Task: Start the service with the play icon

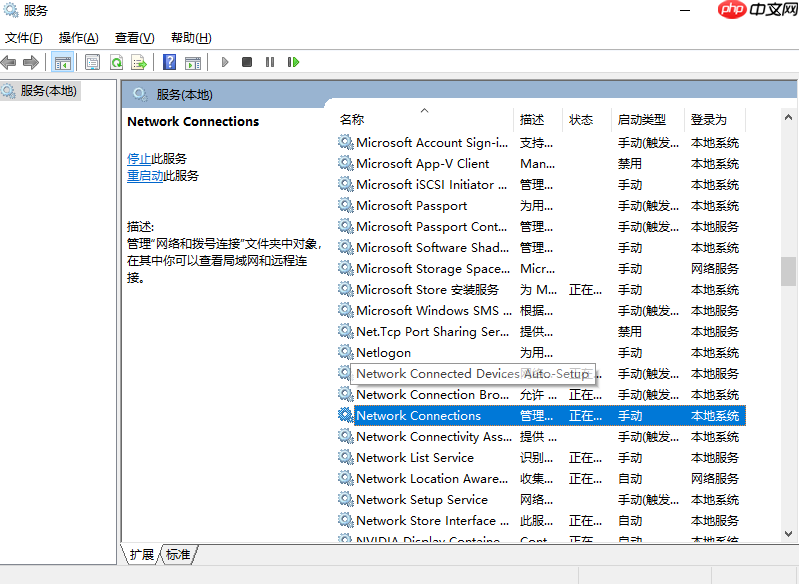Action: pyautogui.click(x=225, y=62)
